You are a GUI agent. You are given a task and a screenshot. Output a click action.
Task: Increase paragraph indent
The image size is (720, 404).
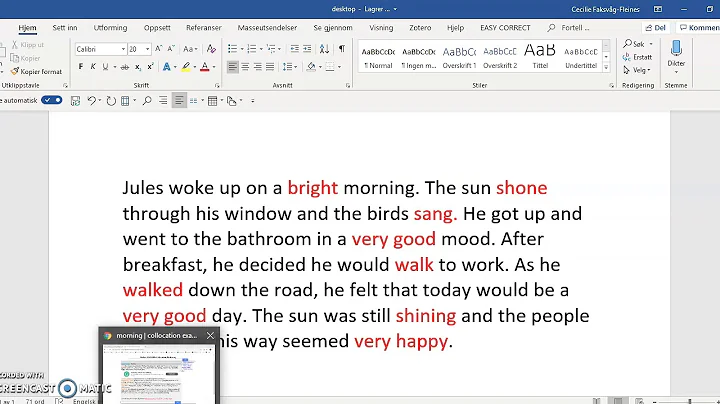(307, 49)
